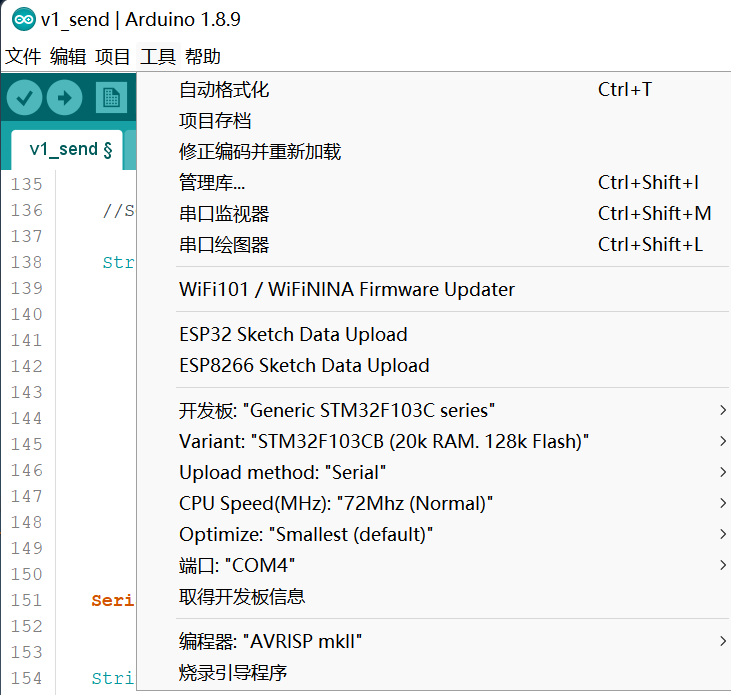This screenshot has height=695, width=731.
Task: Click the Ctrl+Shift+M shortcut label
Action: click(655, 213)
